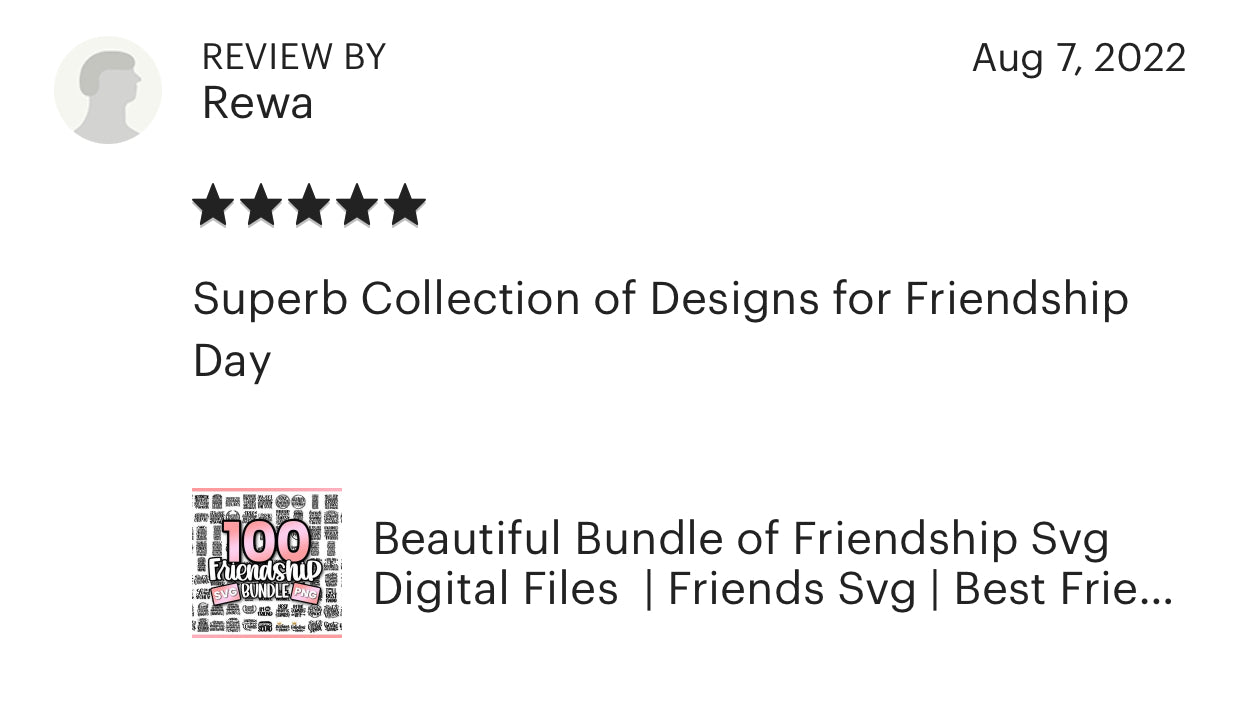Click "Digital Files" in the product title
The height and width of the screenshot is (705, 1242).
(x=495, y=589)
